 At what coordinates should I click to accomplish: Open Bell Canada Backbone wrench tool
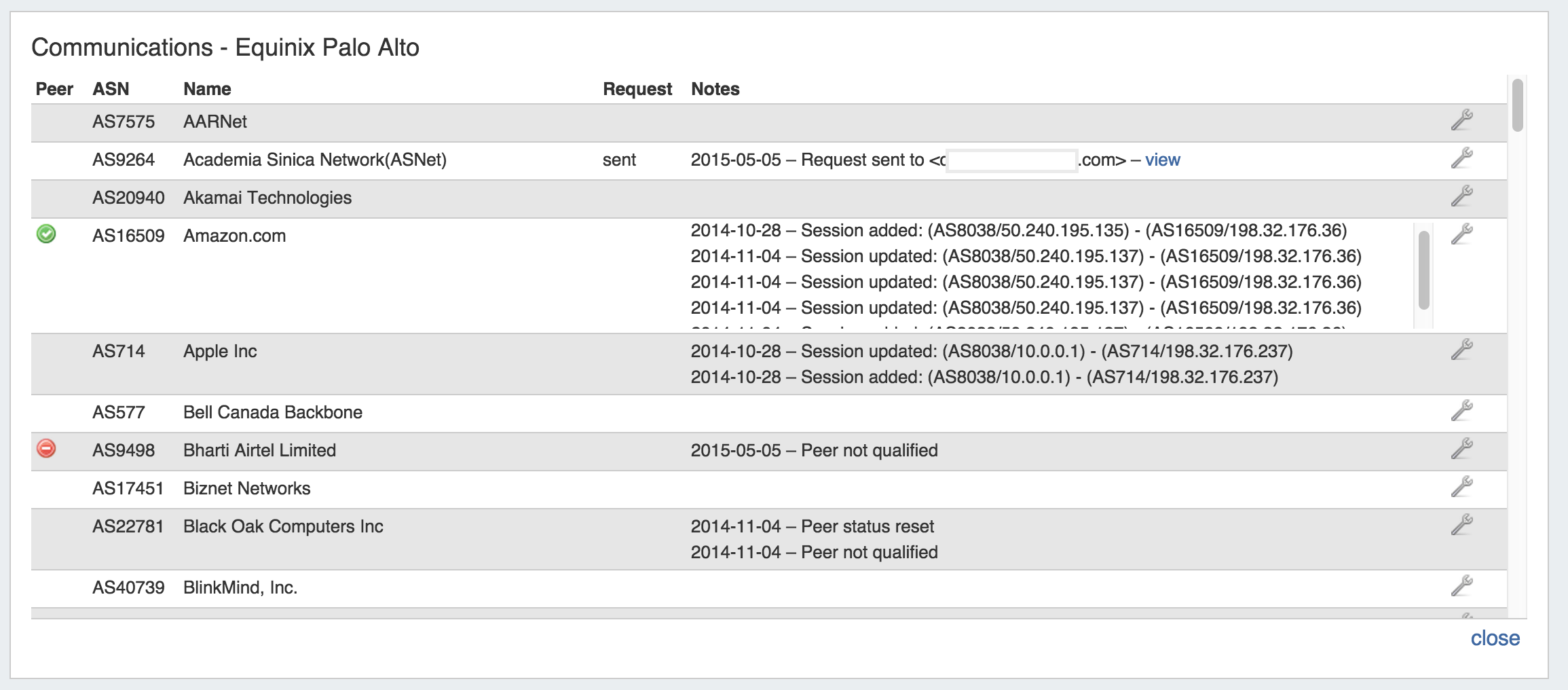click(1461, 411)
